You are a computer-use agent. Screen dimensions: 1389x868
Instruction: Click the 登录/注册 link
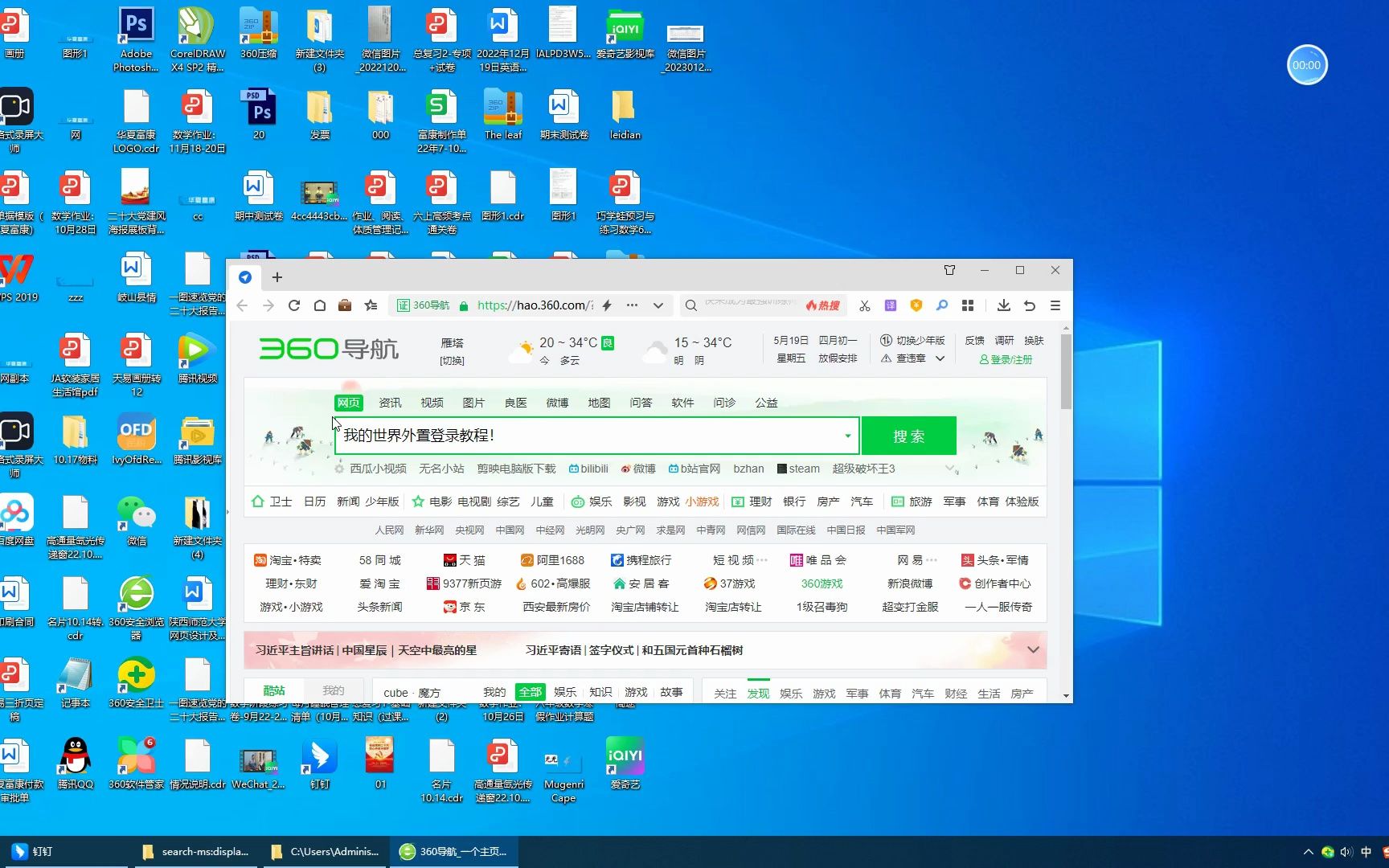coord(1006,359)
